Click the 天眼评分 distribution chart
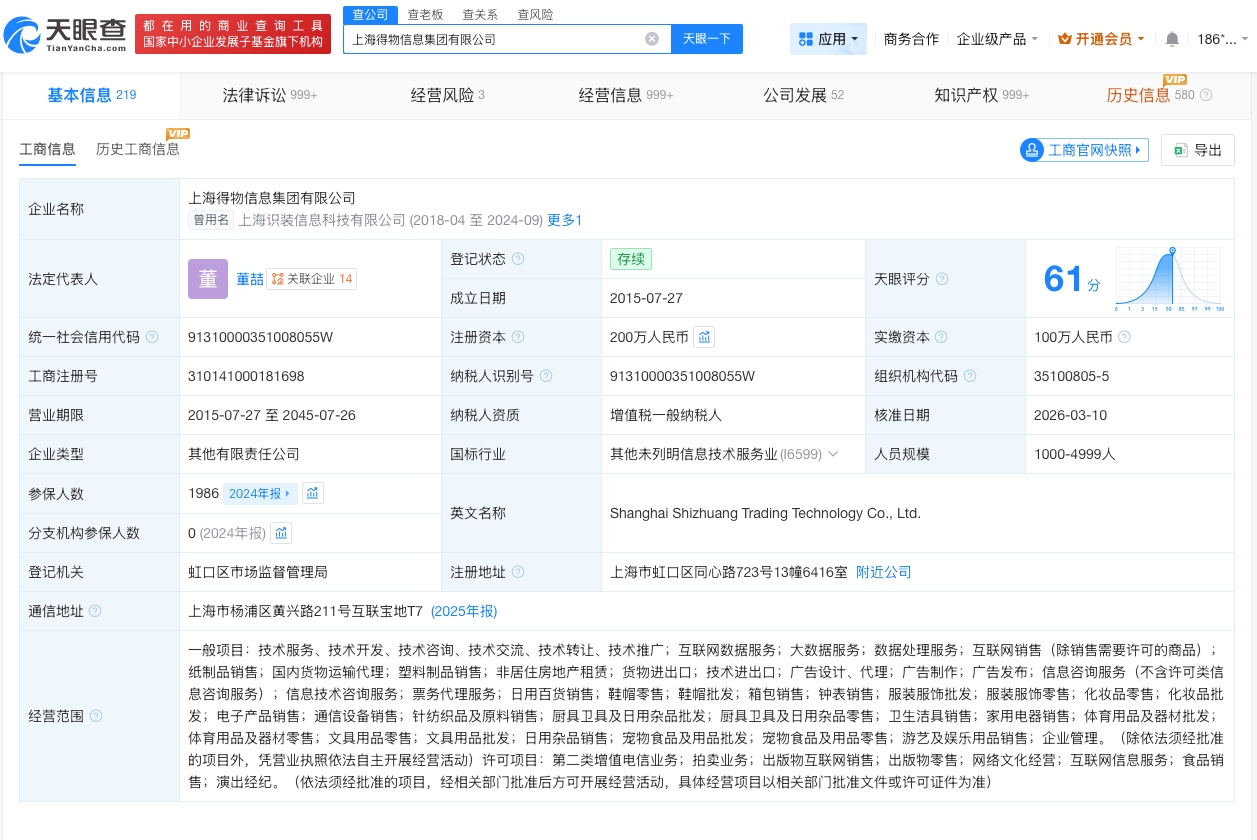This screenshot has width=1257, height=840. (x=1168, y=279)
